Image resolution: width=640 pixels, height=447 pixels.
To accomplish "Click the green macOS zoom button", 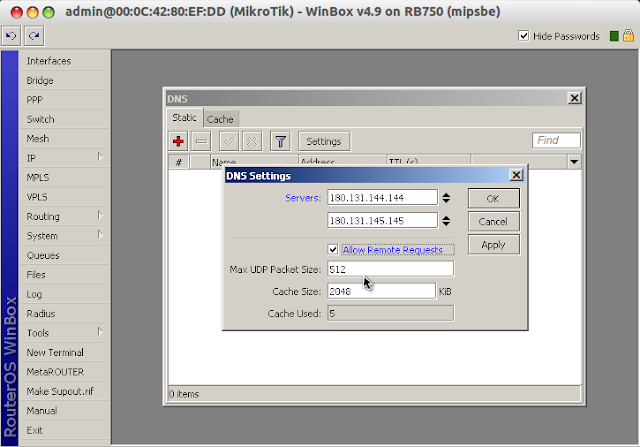I will (49, 12).
